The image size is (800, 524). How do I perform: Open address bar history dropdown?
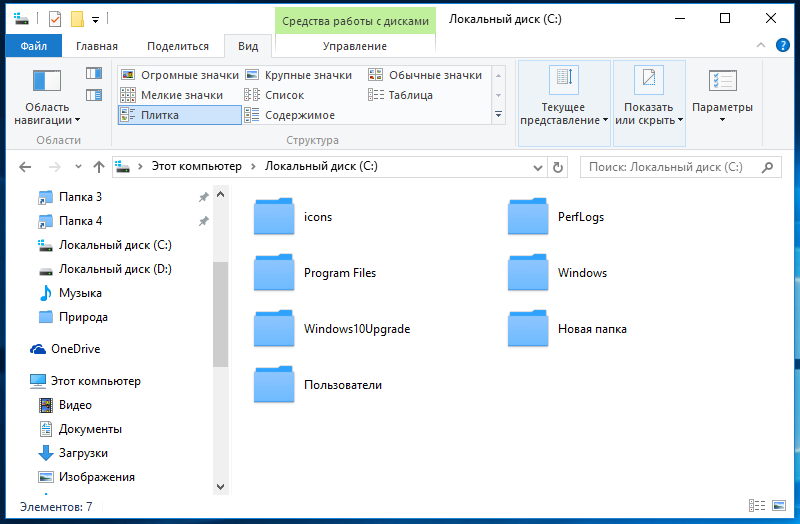[537, 167]
